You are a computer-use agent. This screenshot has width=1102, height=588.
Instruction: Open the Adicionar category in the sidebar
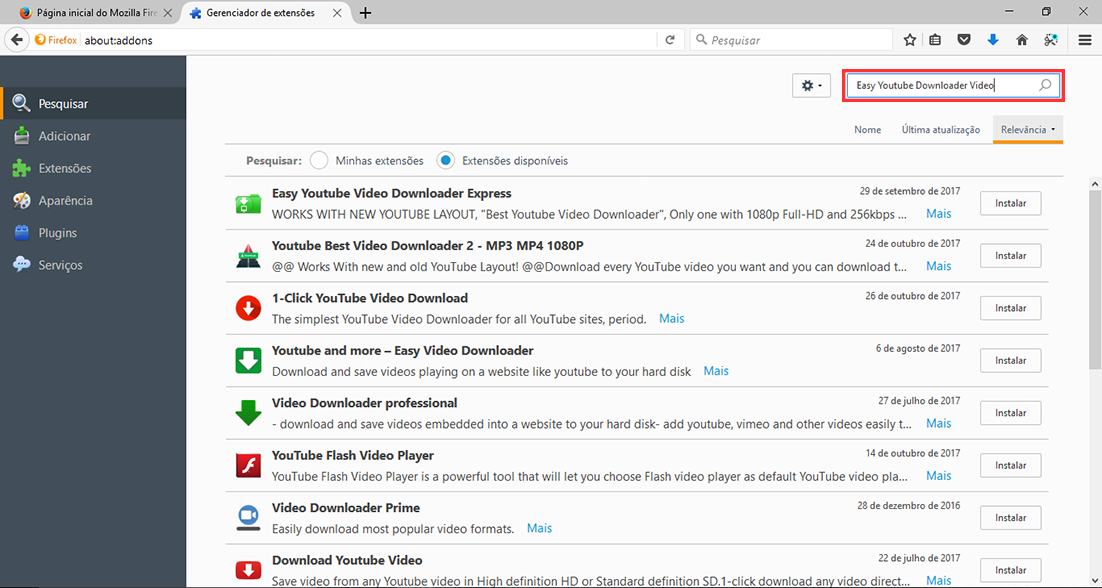point(93,136)
